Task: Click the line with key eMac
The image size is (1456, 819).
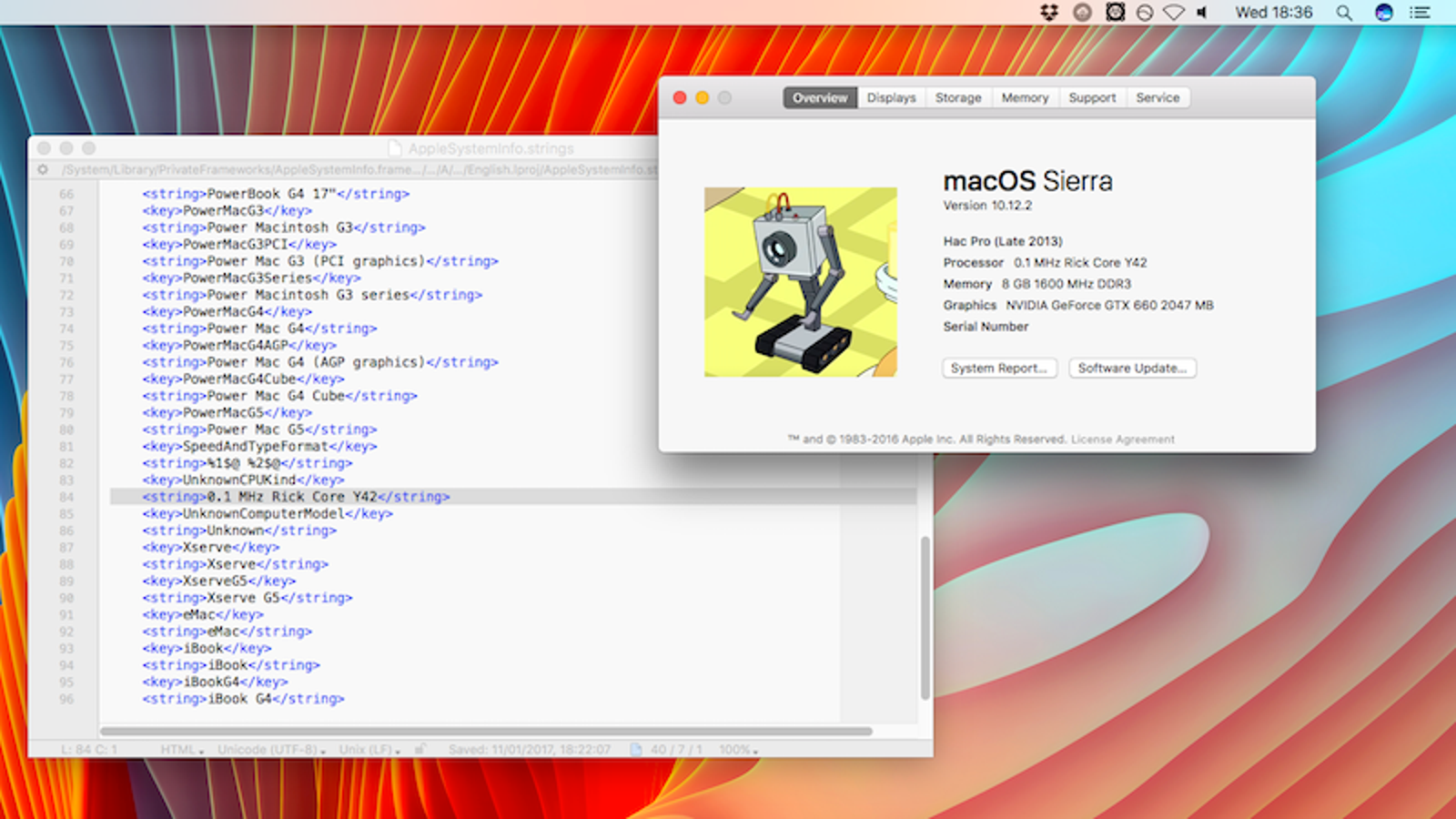Action: pyautogui.click(x=203, y=614)
